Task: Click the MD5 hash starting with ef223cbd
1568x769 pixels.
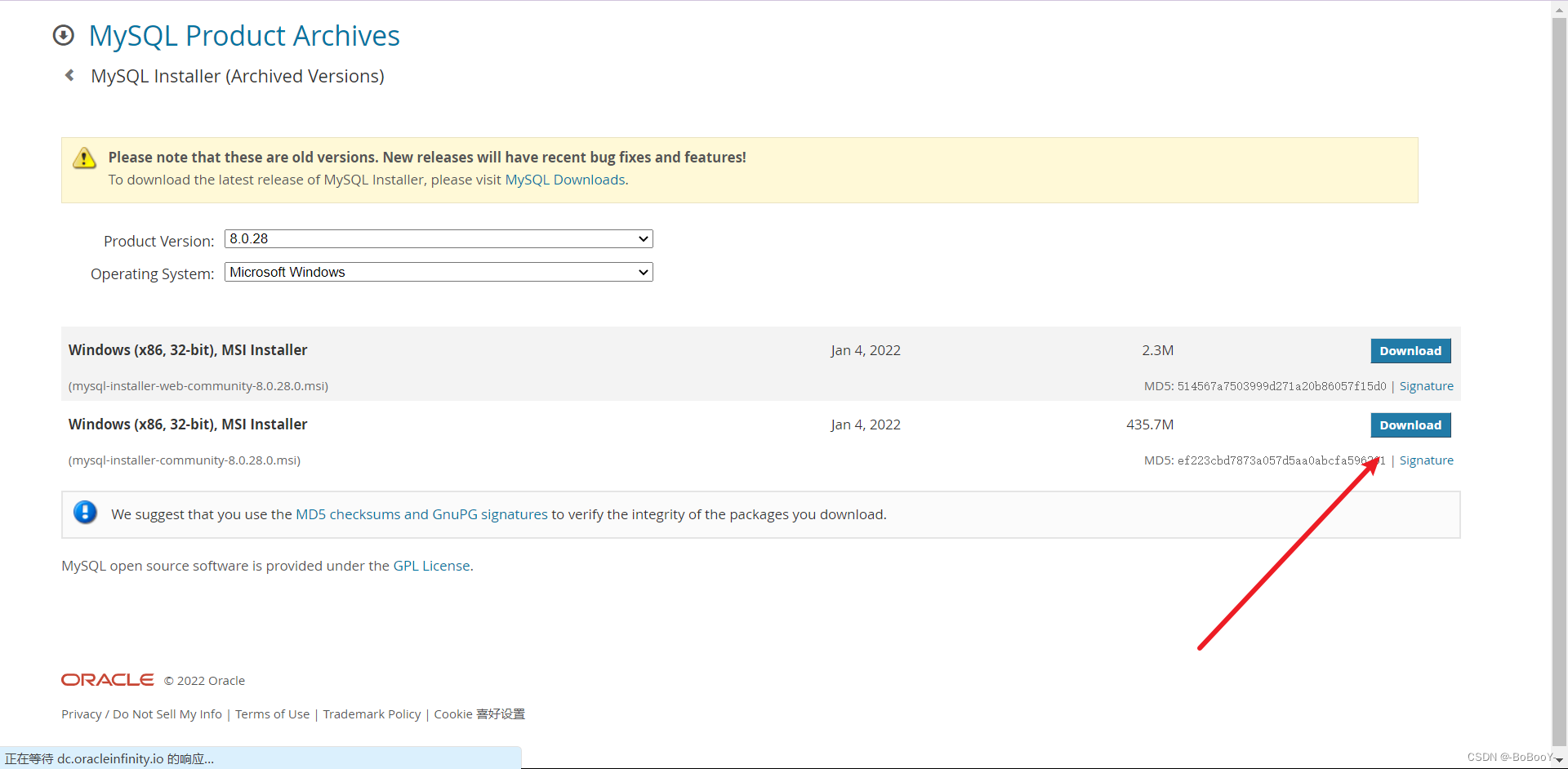Action: click(1281, 460)
